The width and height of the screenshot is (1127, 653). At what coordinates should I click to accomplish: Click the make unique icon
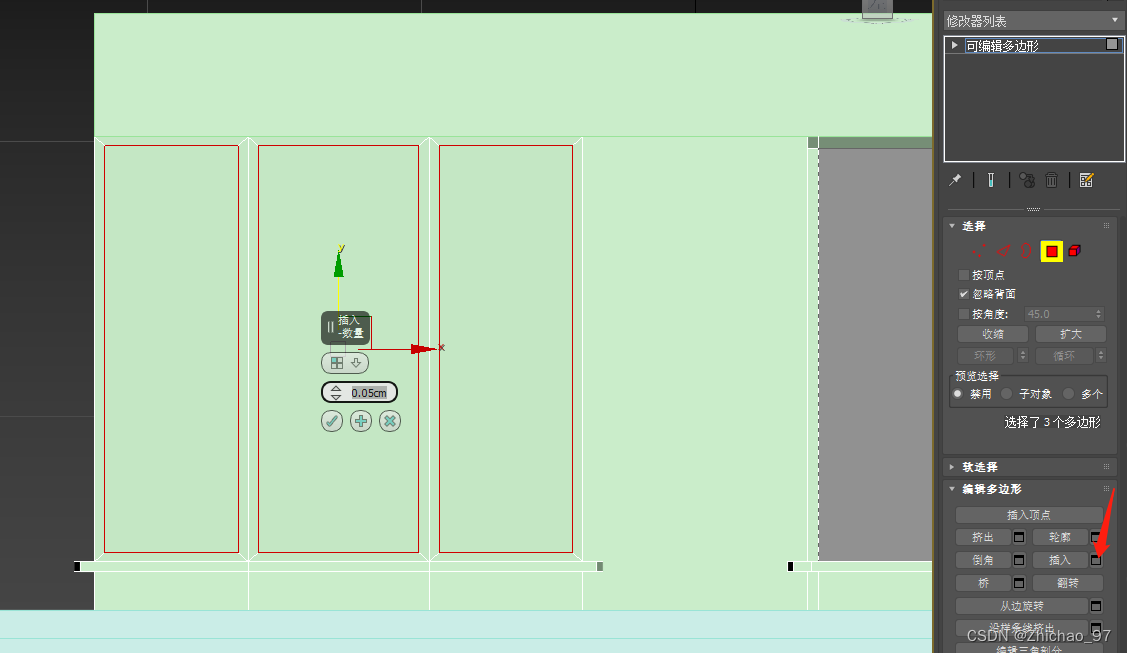[x=1026, y=180]
